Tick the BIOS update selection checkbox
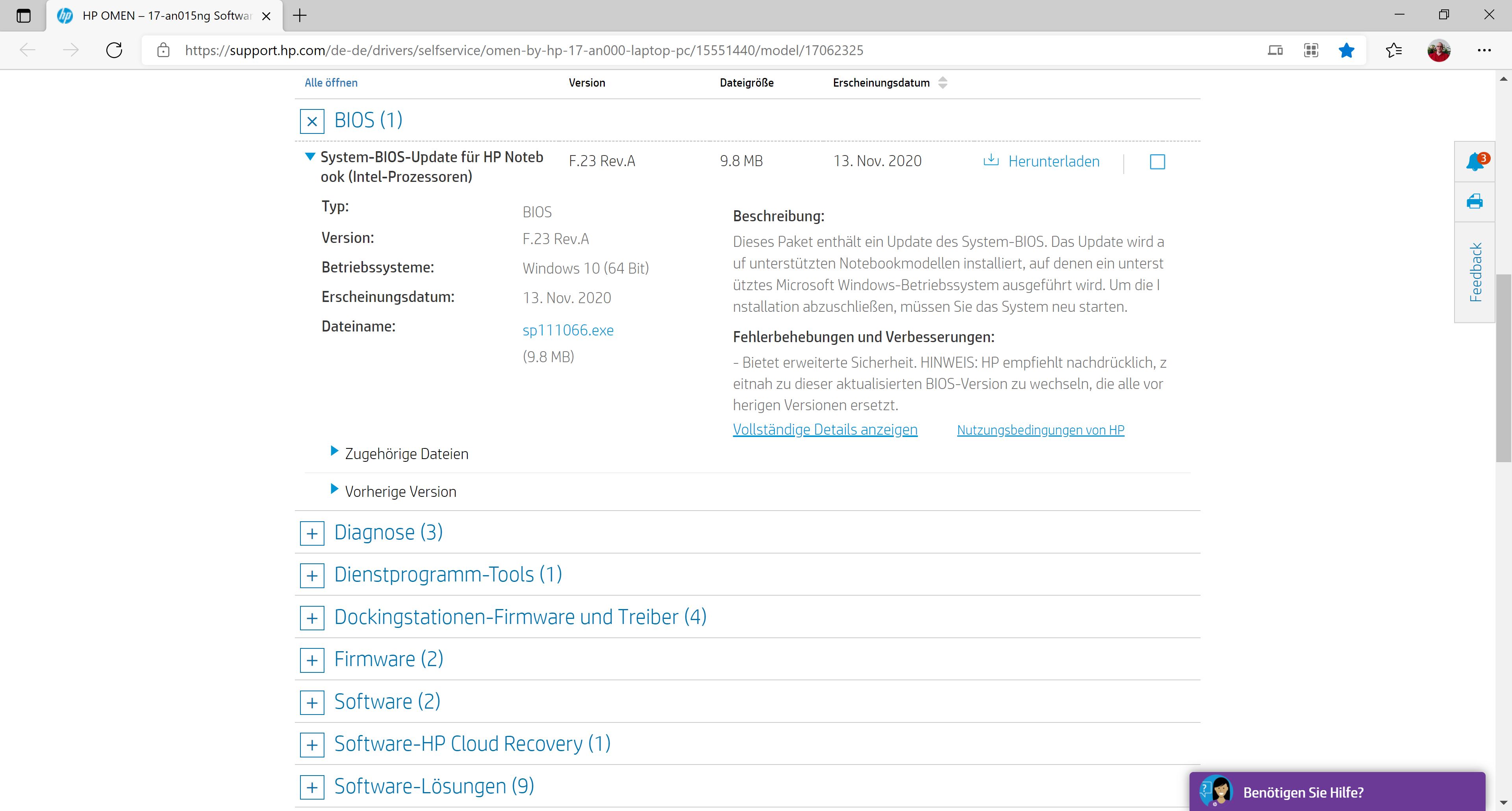 1157,161
